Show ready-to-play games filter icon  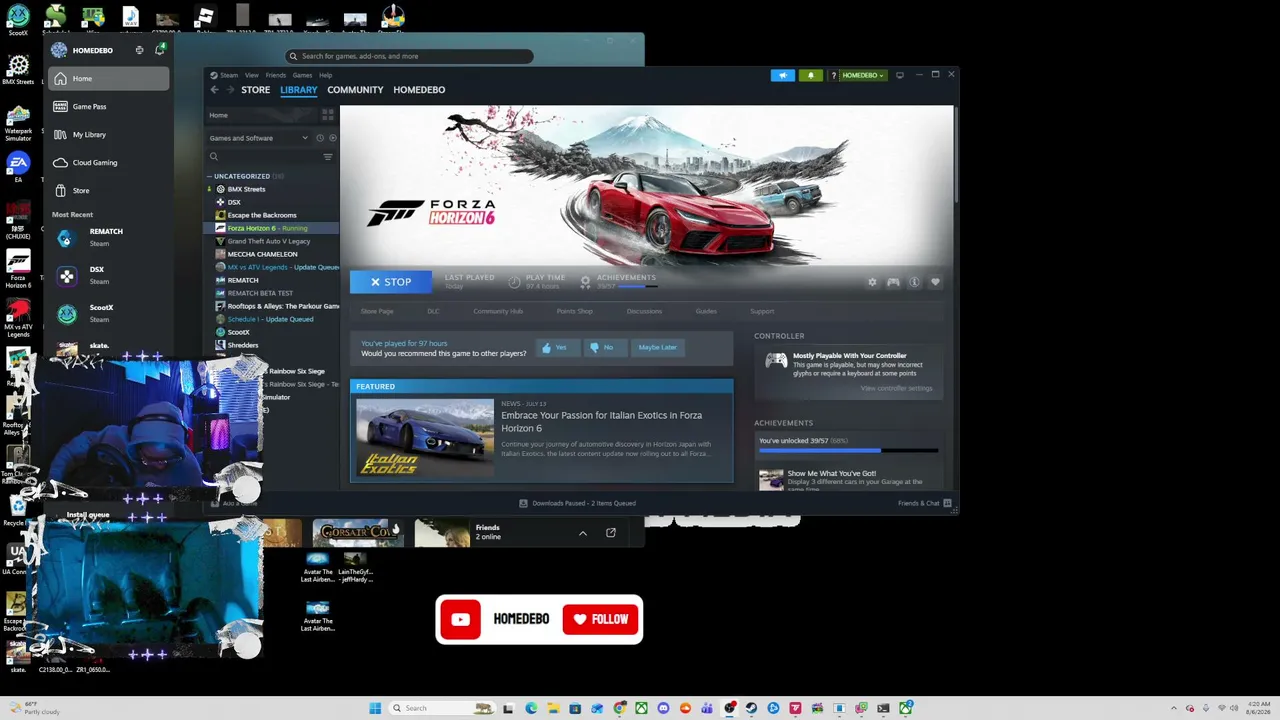point(332,138)
